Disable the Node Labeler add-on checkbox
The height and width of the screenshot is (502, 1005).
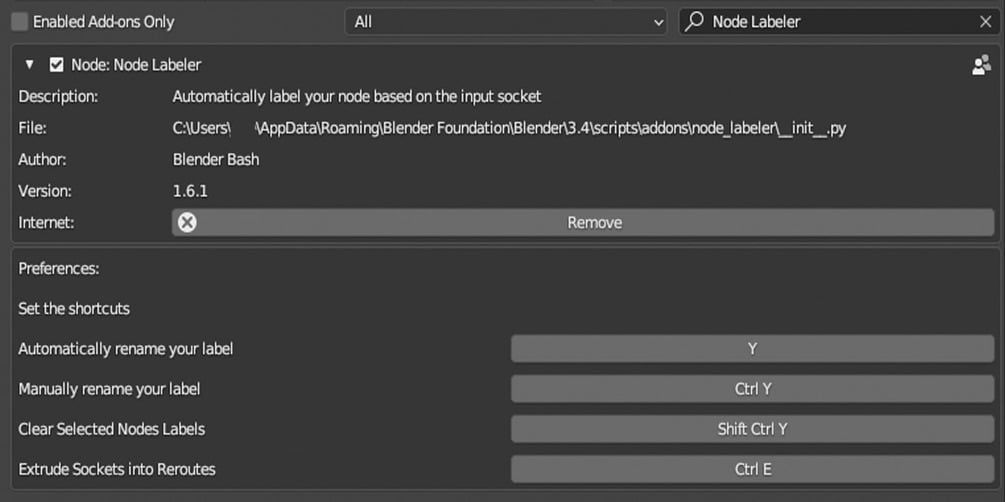(x=57, y=65)
